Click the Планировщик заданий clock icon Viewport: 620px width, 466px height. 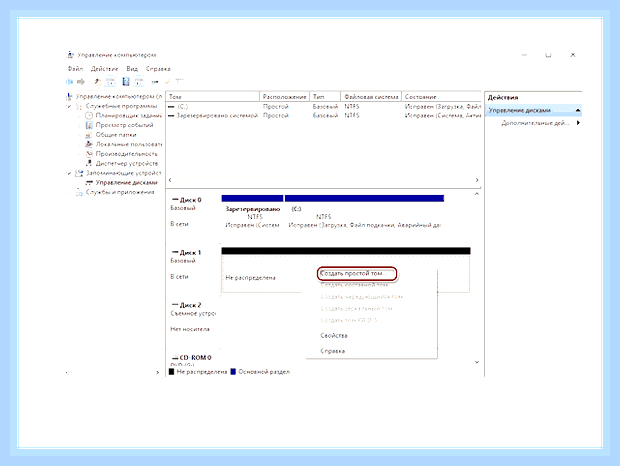click(x=89, y=115)
